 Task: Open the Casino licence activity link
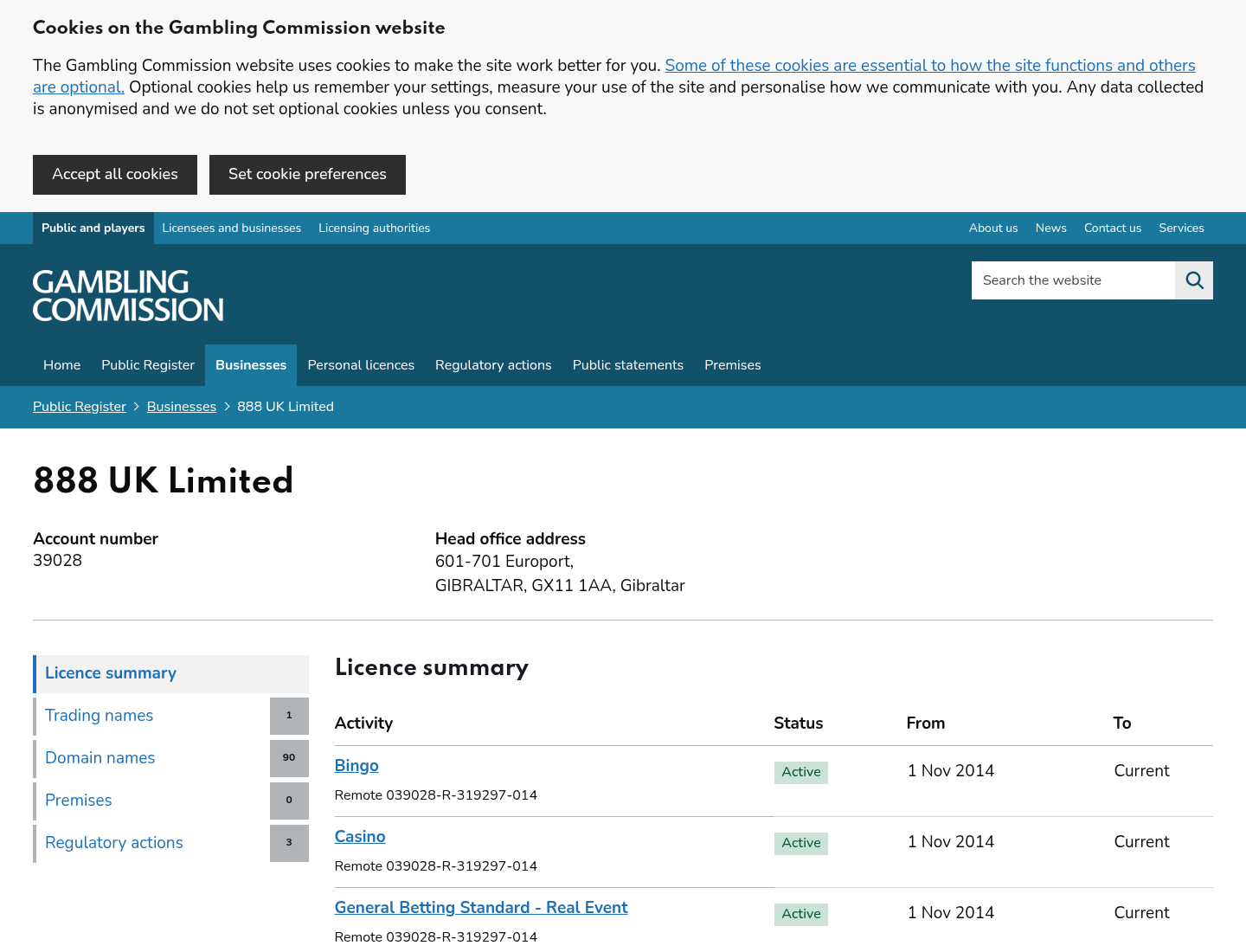pos(360,837)
